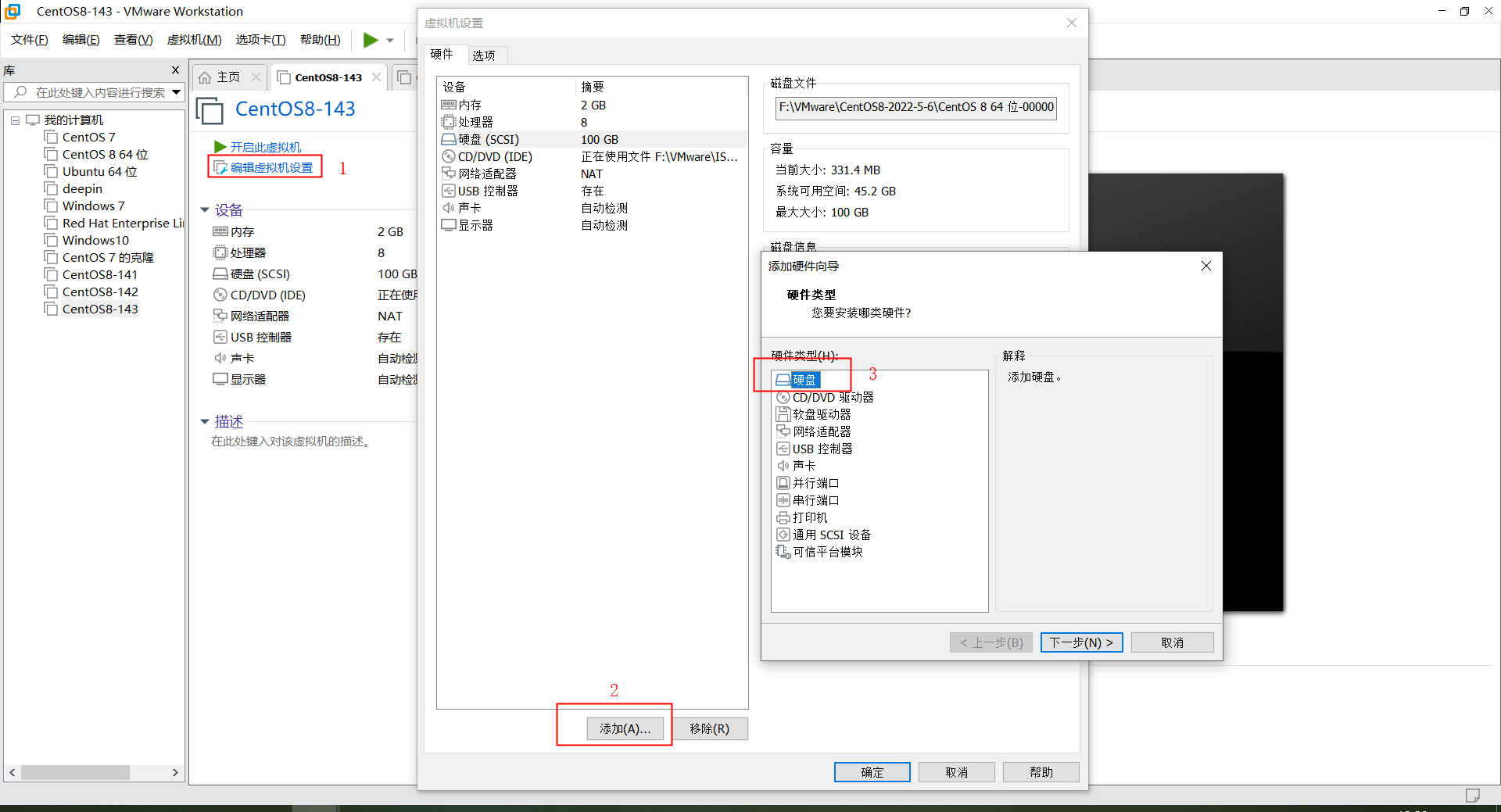The width and height of the screenshot is (1501, 812).
Task: Choose CD/DVD 驱动器 in hardware type list
Action: pyautogui.click(x=825, y=397)
